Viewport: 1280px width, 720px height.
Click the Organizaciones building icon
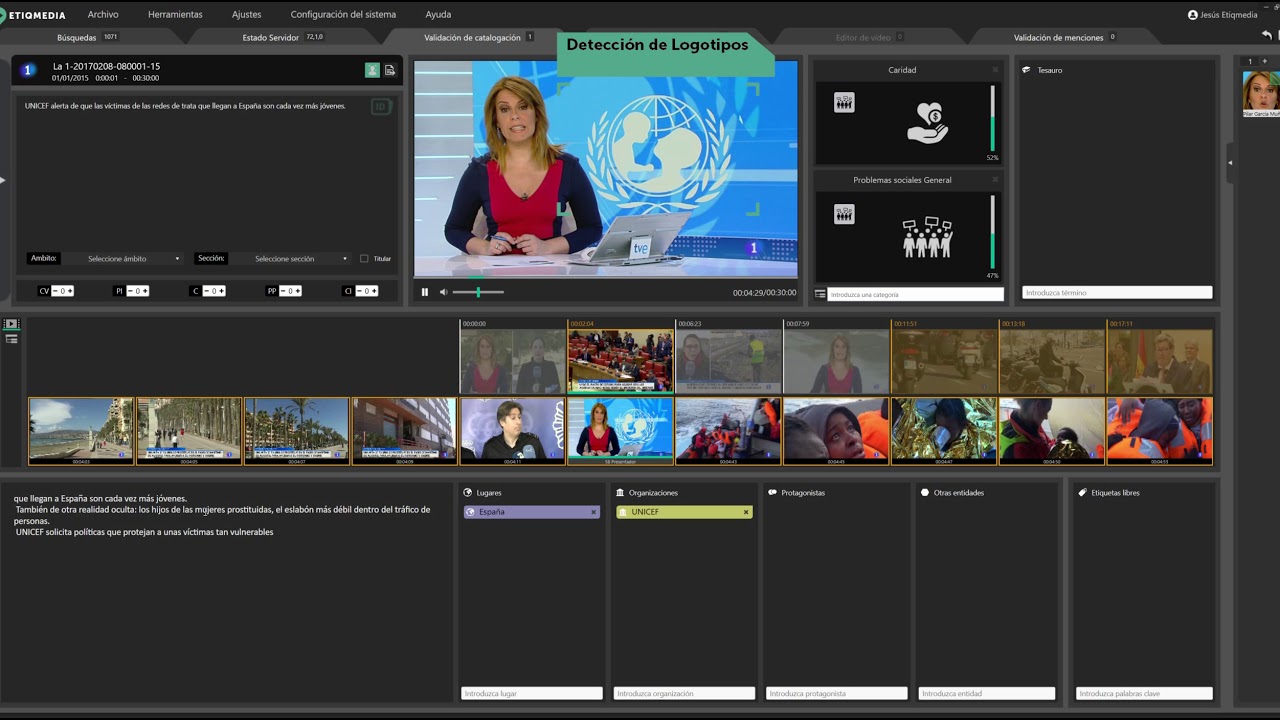(x=620, y=492)
